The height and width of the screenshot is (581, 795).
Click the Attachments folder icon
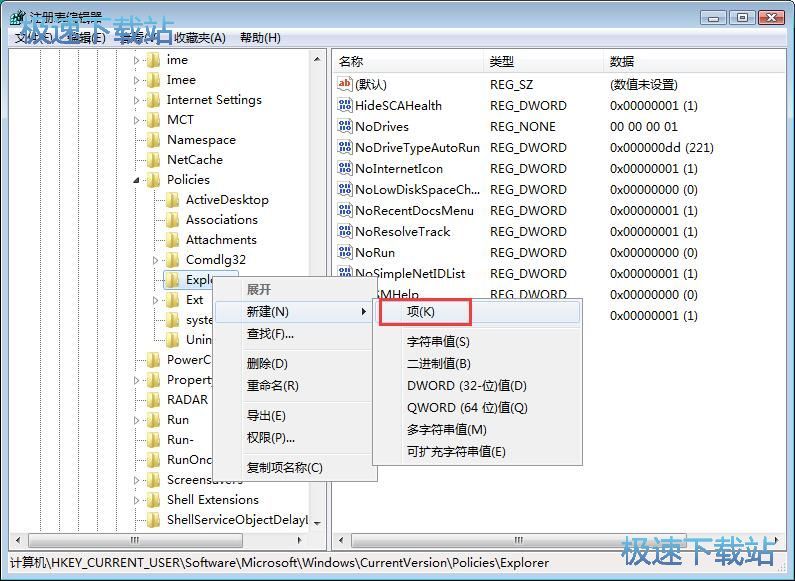click(x=173, y=240)
